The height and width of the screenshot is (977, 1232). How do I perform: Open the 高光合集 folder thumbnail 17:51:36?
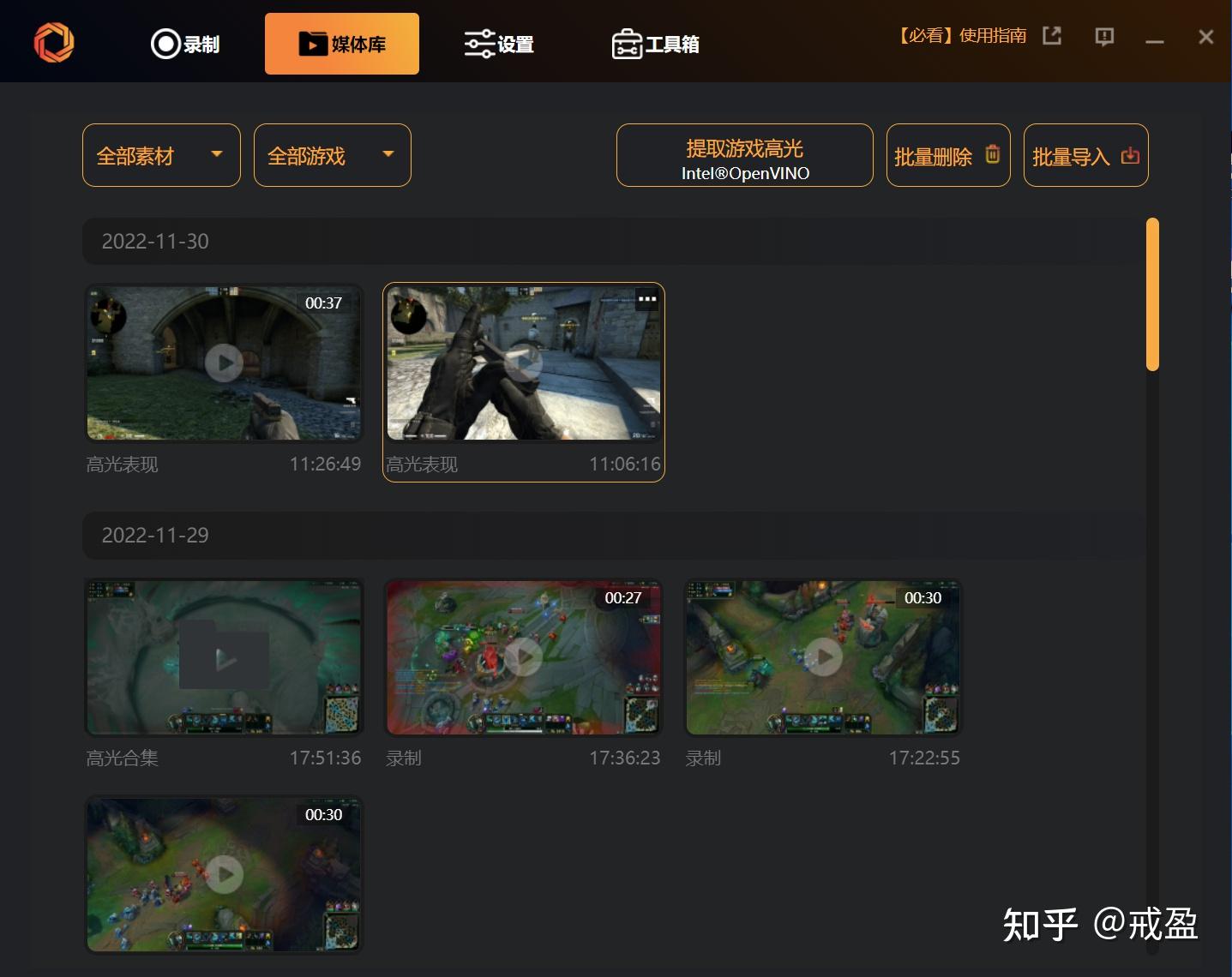(224, 657)
